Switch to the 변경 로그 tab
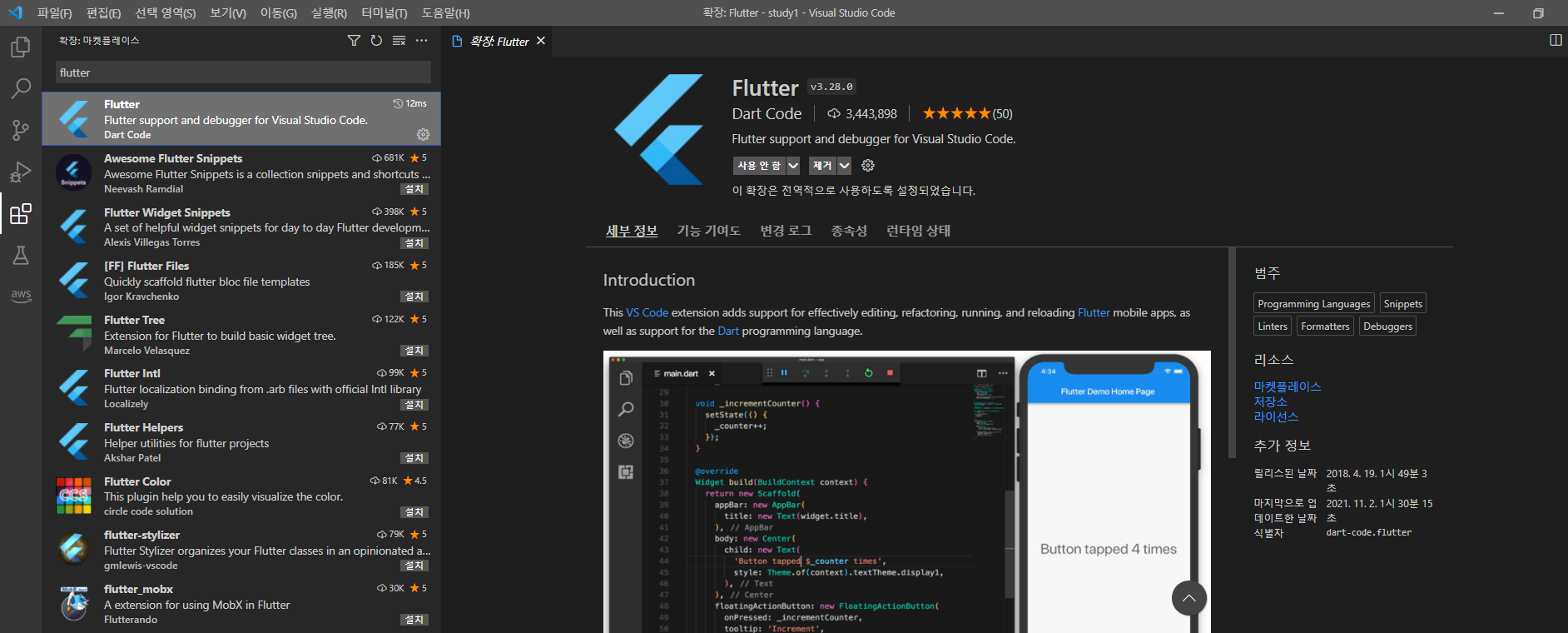The image size is (1568, 633). 786,231
